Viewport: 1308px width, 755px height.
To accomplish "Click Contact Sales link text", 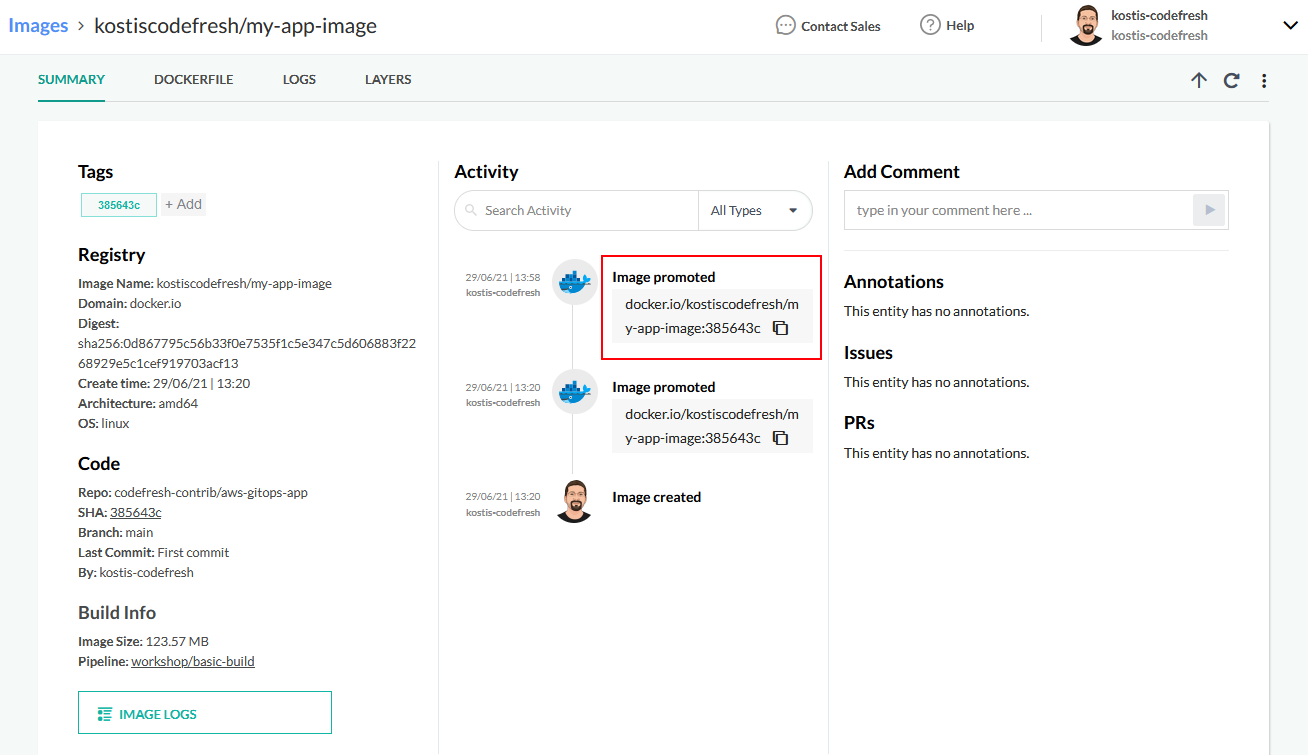I will (x=841, y=26).
